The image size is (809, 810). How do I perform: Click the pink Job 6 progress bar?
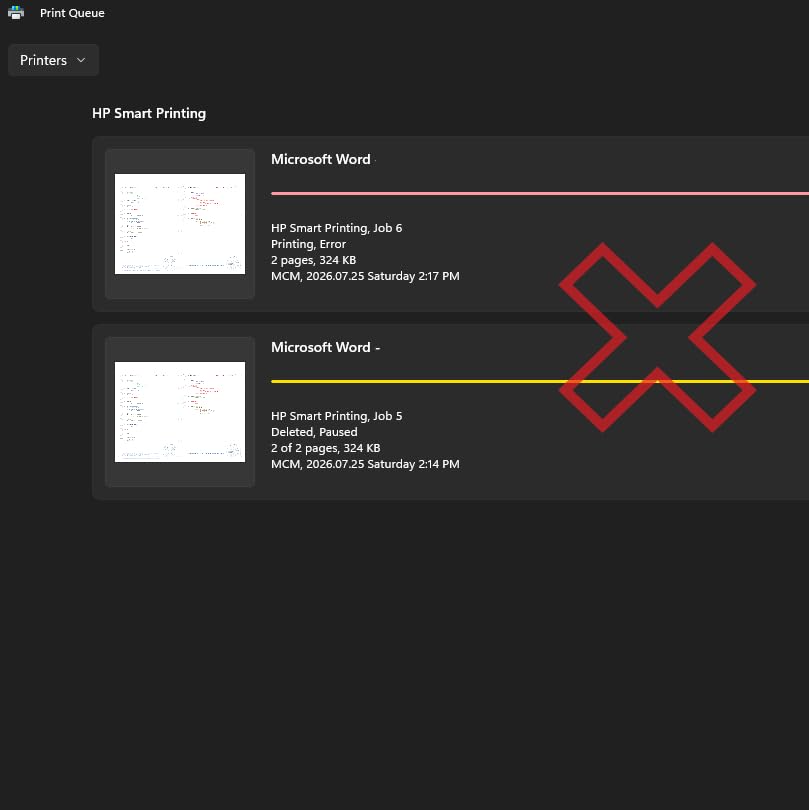(x=540, y=193)
